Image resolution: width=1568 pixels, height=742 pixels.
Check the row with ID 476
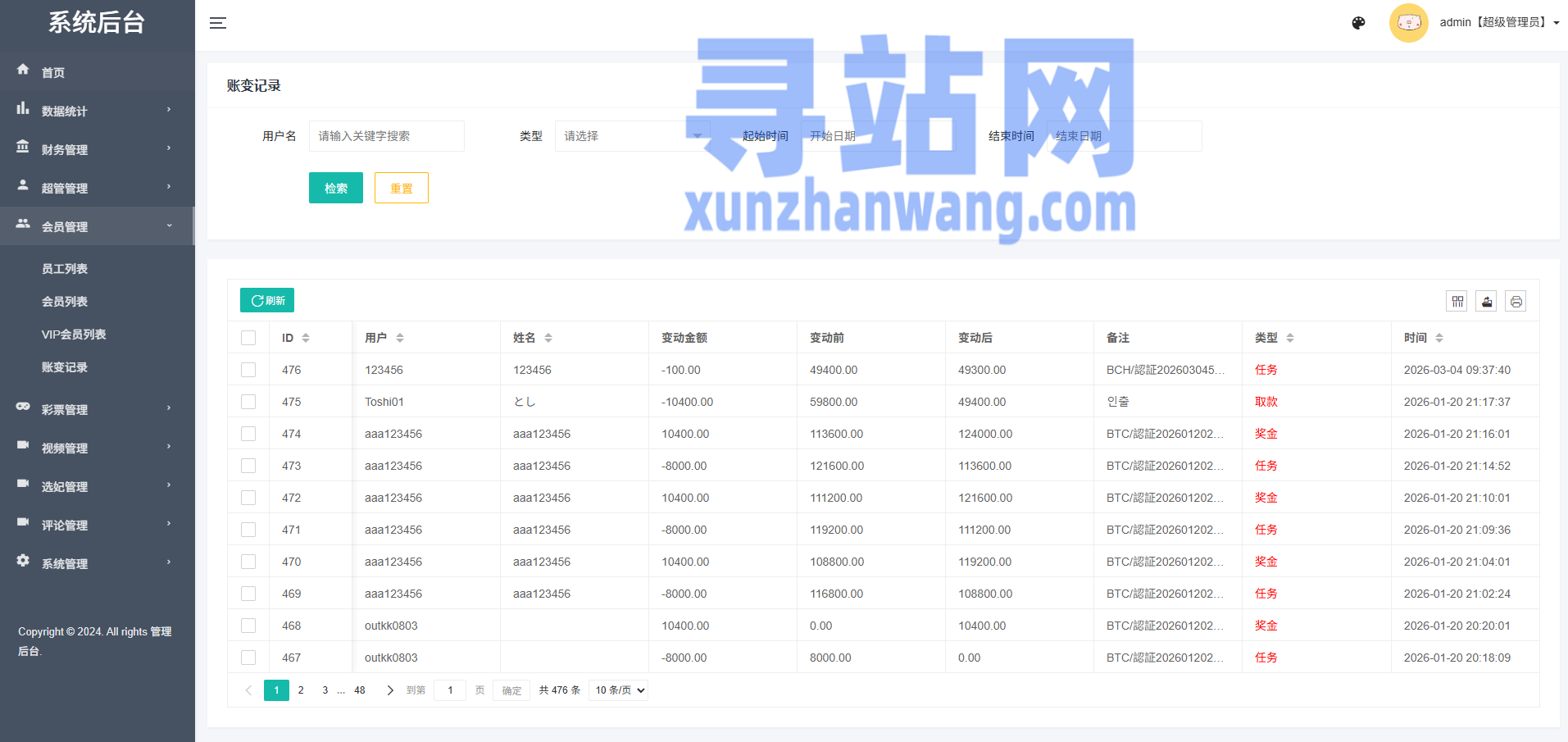(x=248, y=370)
